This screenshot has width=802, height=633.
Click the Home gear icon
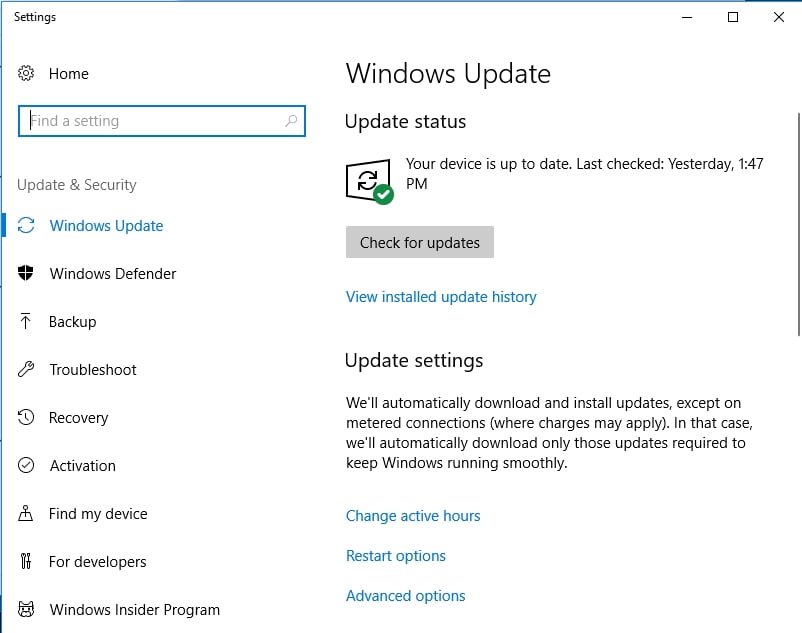point(26,73)
